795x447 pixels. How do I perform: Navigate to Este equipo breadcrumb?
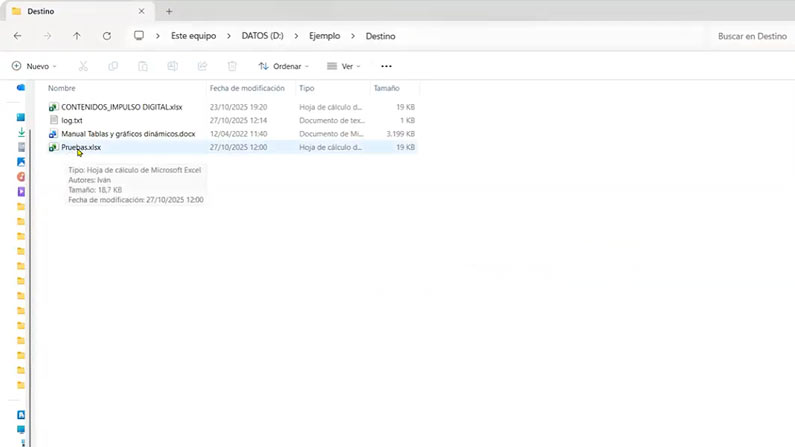pos(193,36)
